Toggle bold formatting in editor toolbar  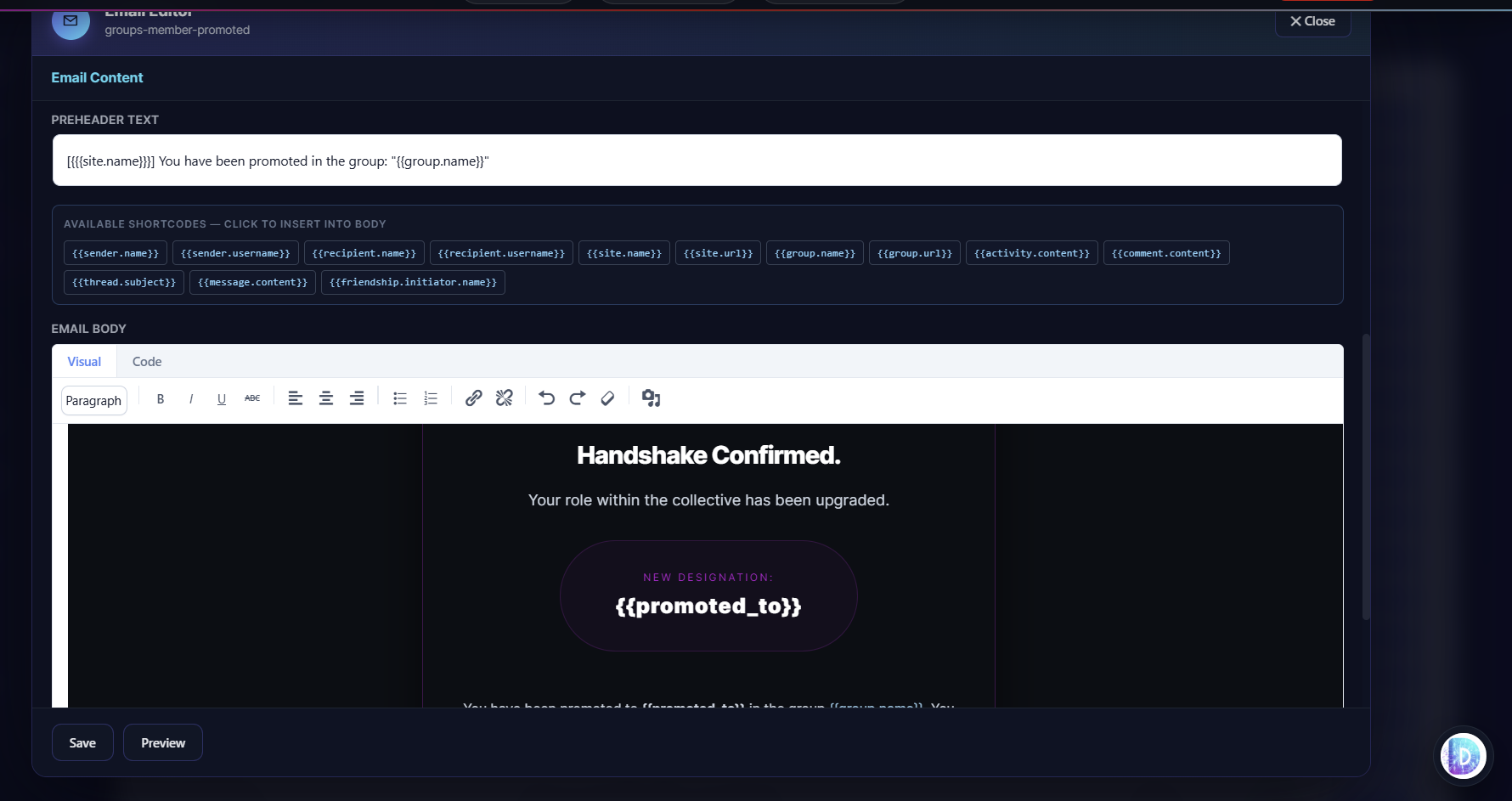[x=160, y=398]
